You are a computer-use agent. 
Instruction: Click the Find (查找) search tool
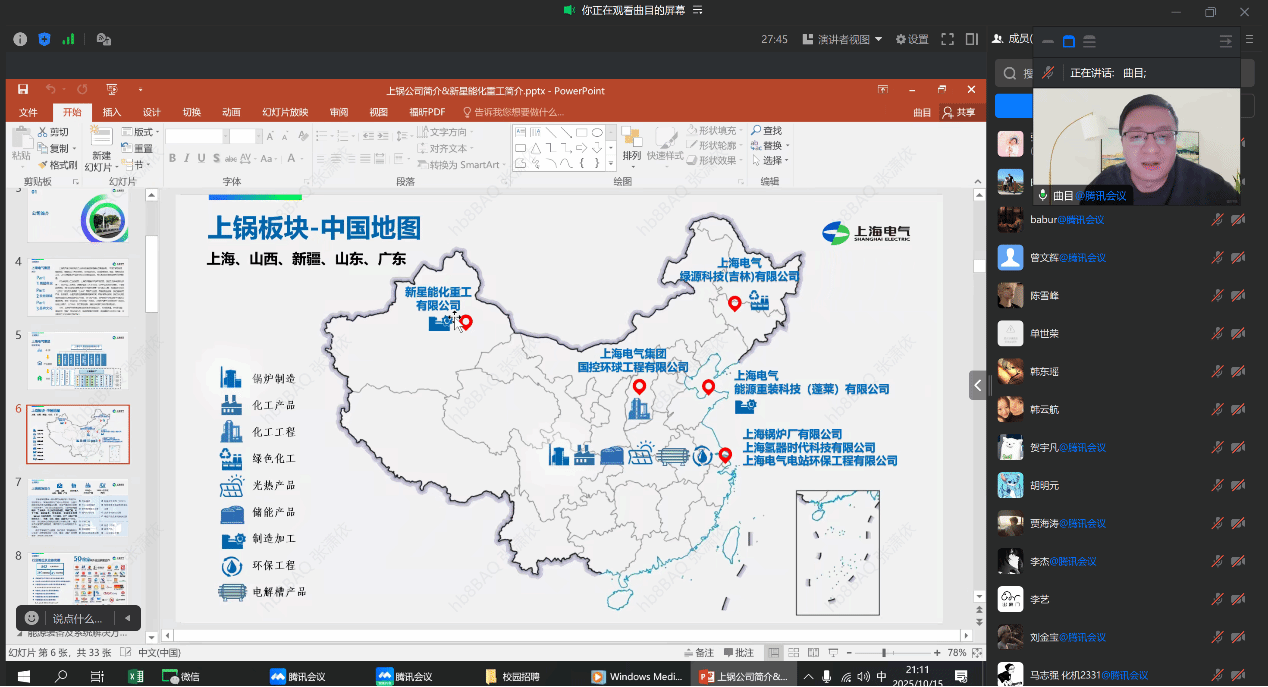pos(765,131)
